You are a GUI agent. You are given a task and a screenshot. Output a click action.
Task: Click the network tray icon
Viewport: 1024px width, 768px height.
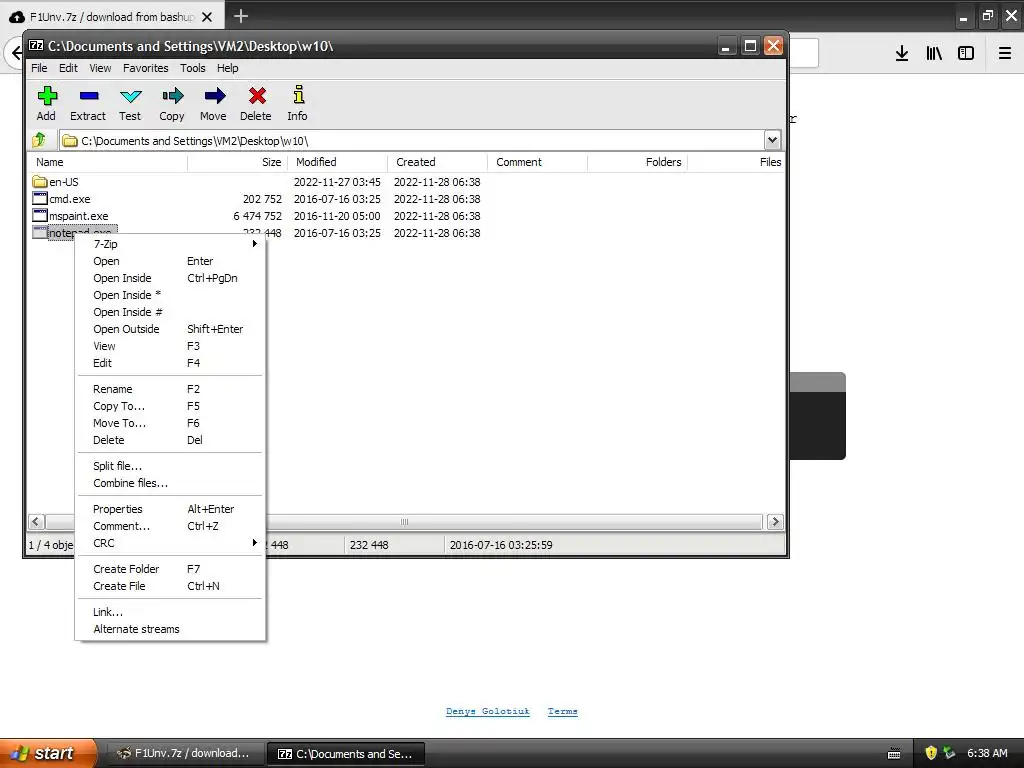pos(949,753)
